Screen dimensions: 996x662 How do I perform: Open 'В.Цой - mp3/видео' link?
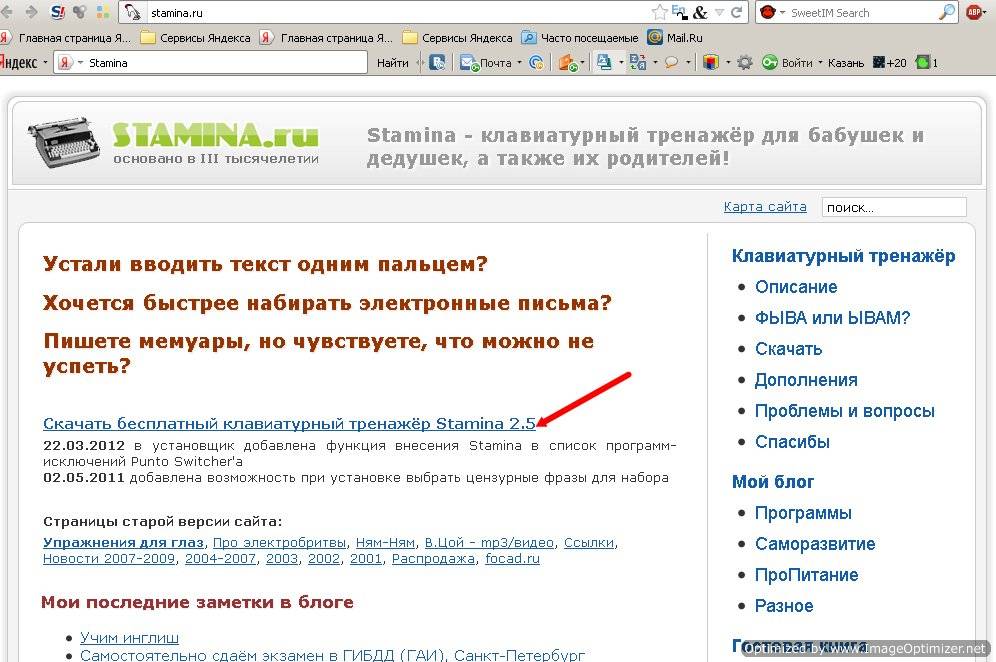pos(489,543)
